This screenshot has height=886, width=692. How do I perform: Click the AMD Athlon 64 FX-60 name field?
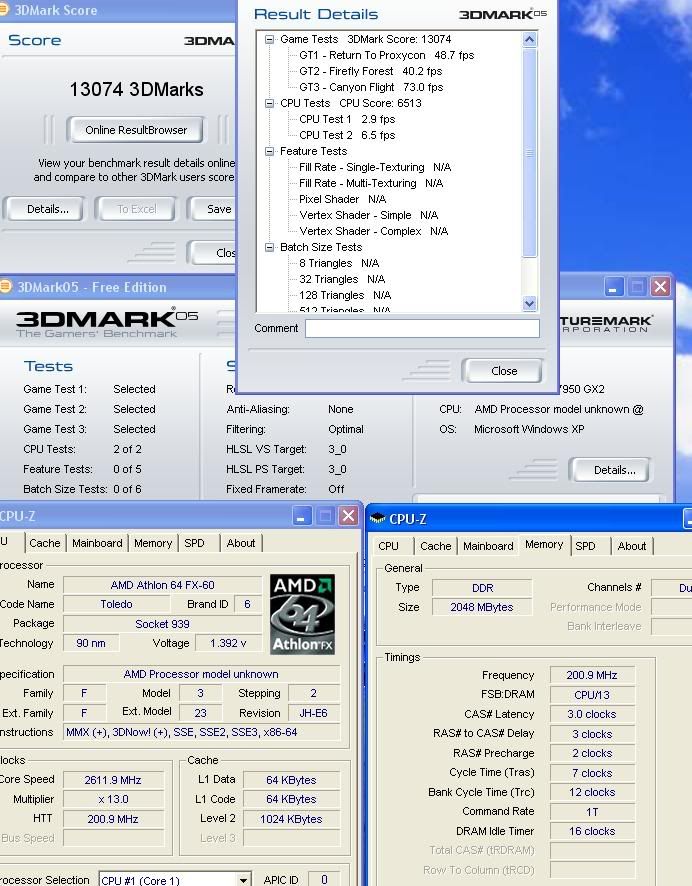pyautogui.click(x=162, y=585)
